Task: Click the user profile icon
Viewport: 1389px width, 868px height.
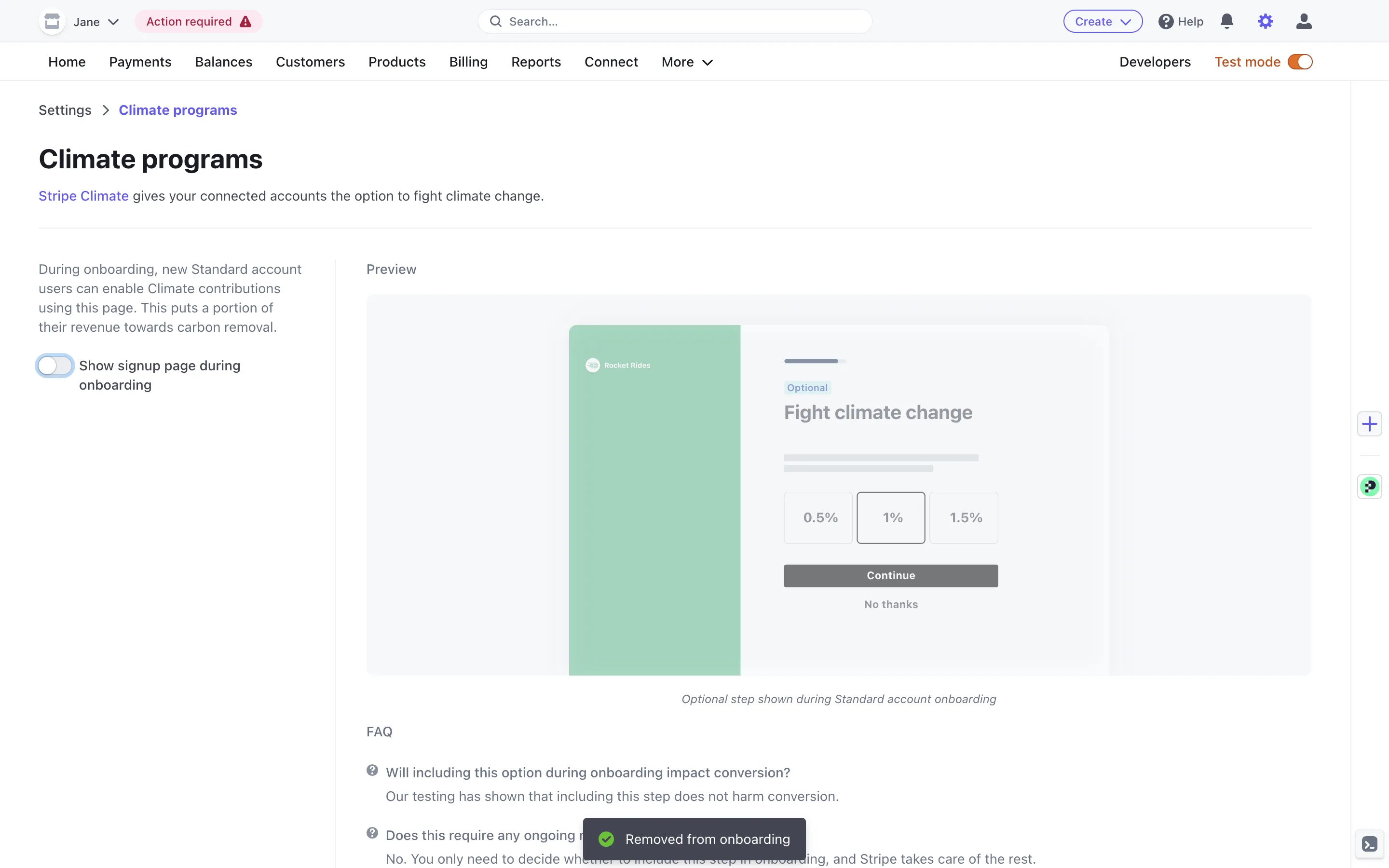Action: point(1304,21)
